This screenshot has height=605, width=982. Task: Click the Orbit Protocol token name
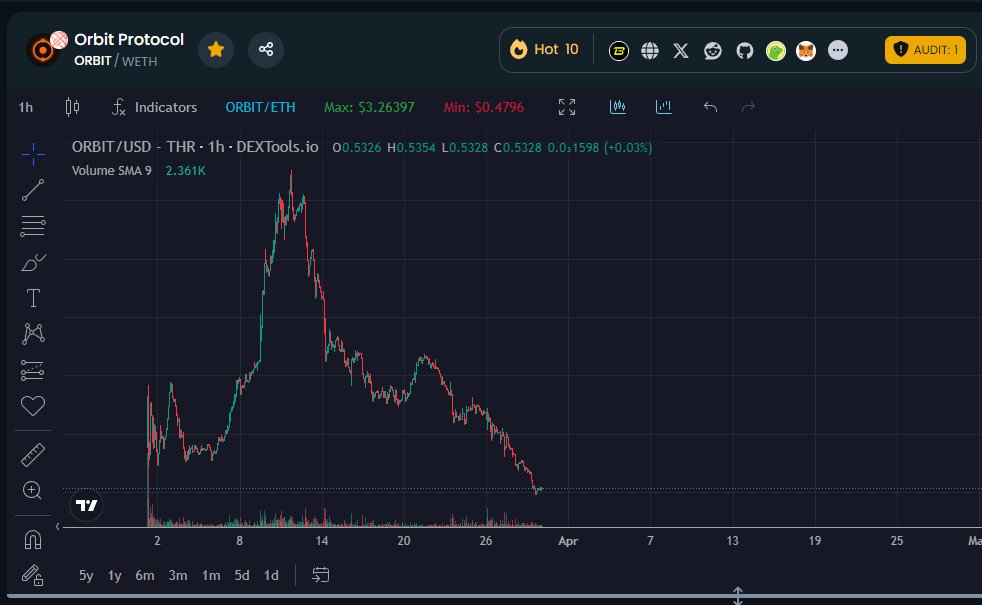click(x=129, y=39)
